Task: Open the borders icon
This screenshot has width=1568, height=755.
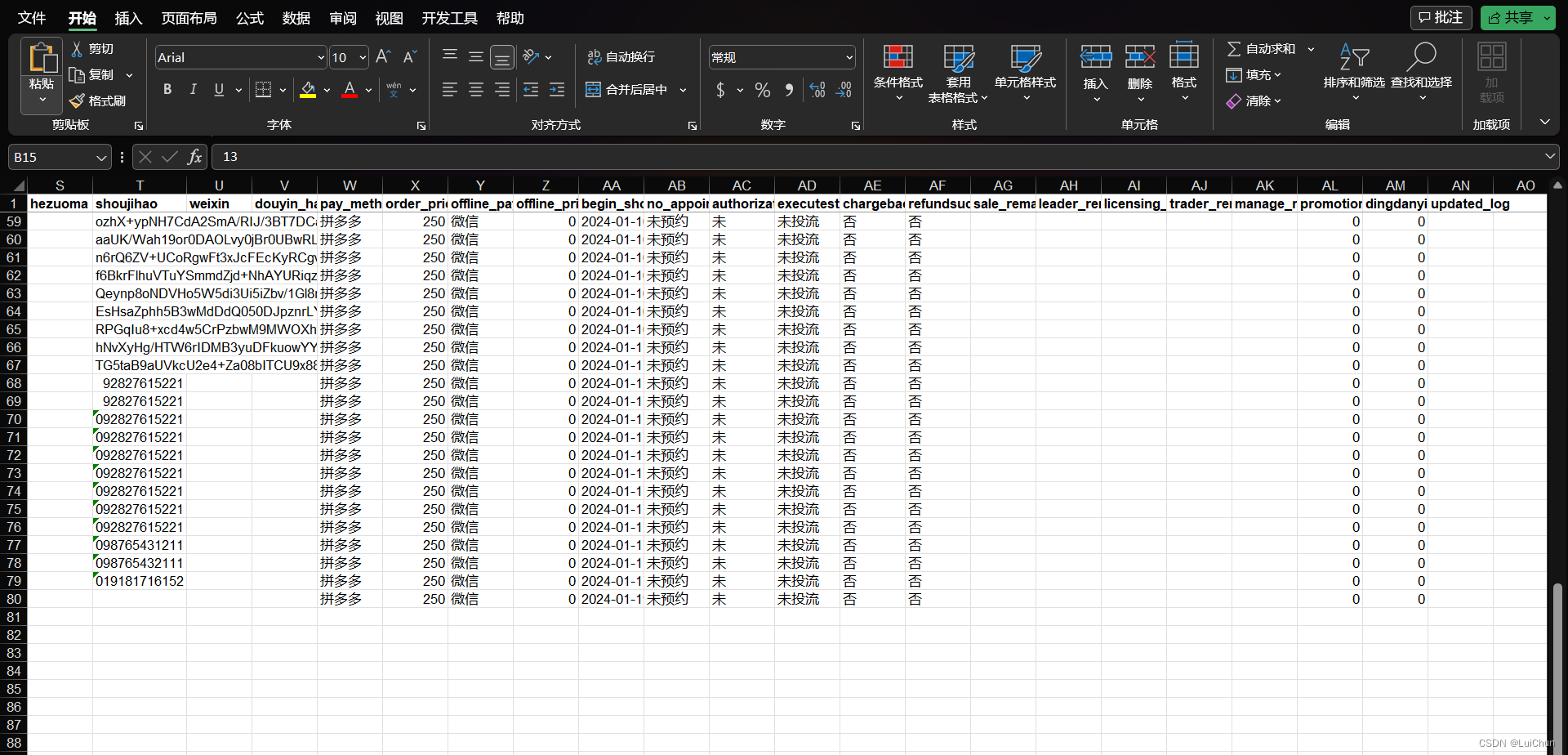Action: [x=263, y=90]
